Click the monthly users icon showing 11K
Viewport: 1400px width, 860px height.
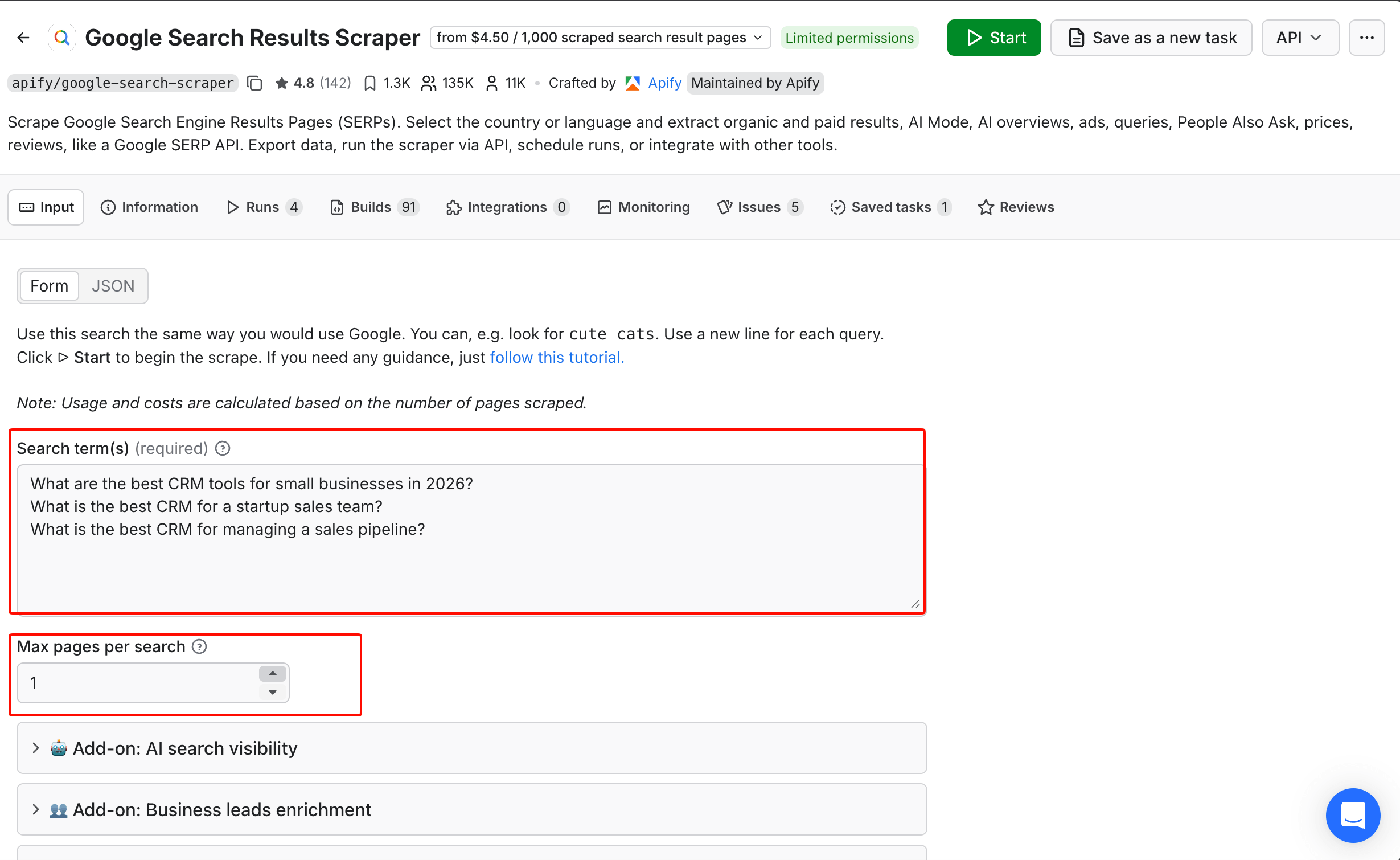point(492,83)
